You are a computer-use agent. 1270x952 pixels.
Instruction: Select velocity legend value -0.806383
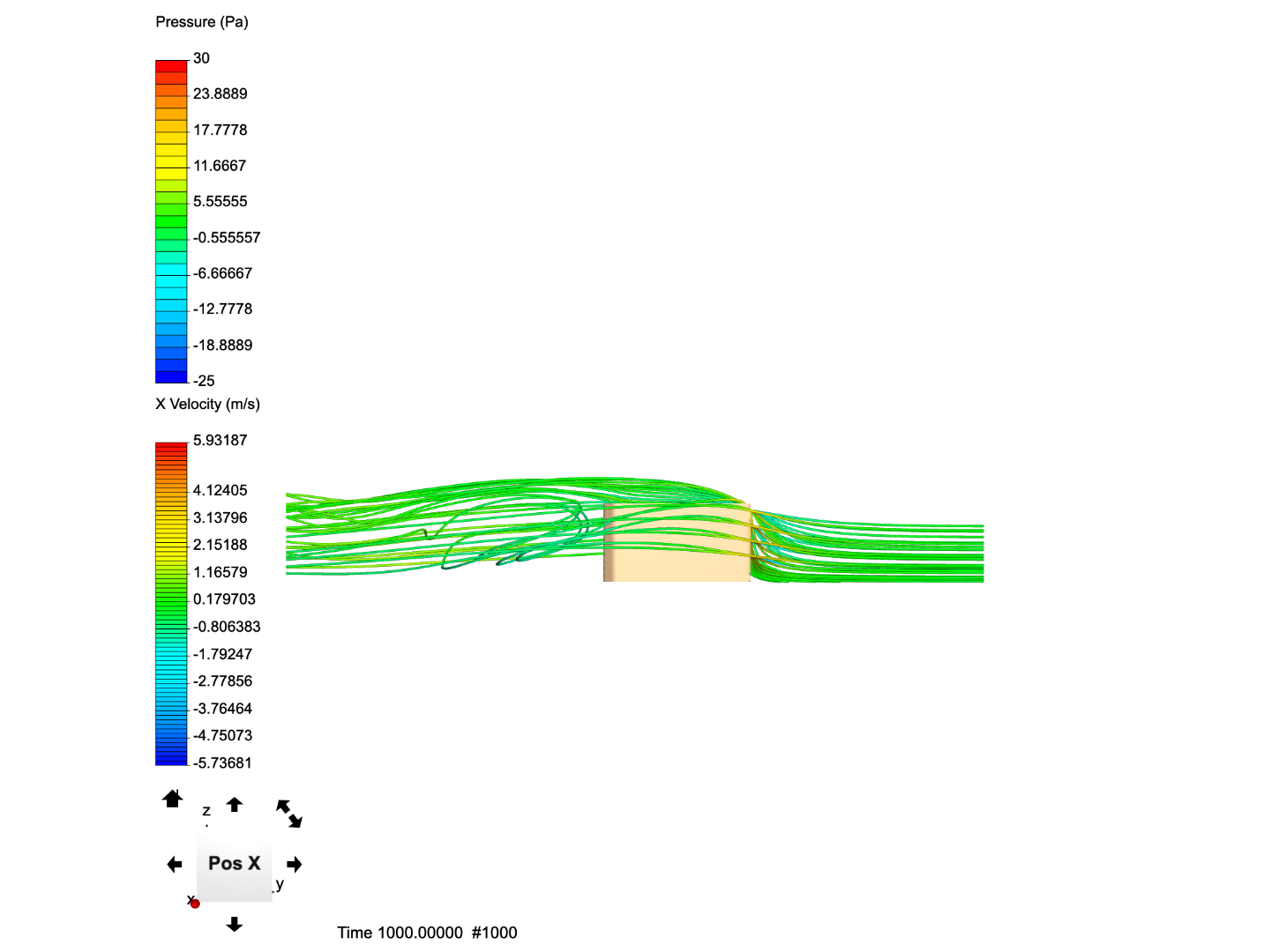point(227,627)
